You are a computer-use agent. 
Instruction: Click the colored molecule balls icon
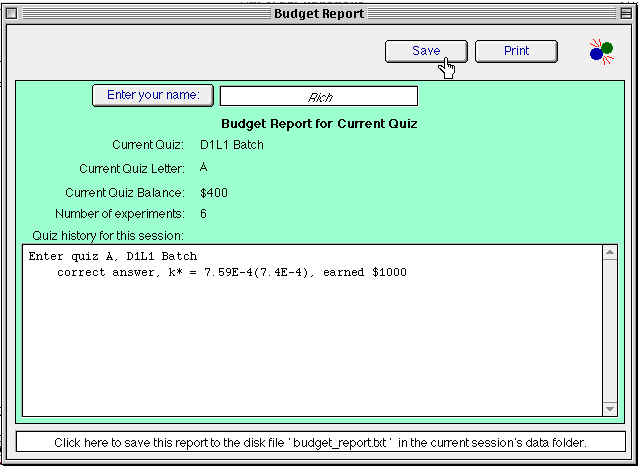601,51
